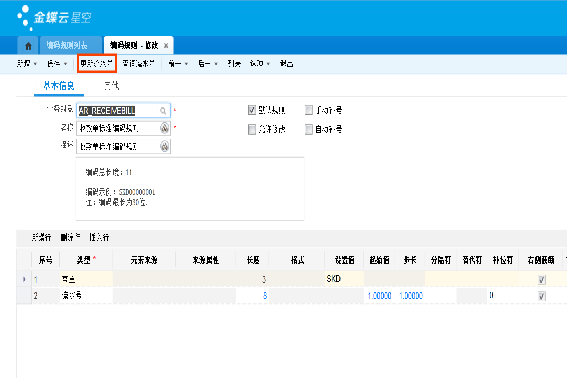The width and height of the screenshot is (567, 378).
Task: Click the List toolbar button
Action: coord(234,64)
